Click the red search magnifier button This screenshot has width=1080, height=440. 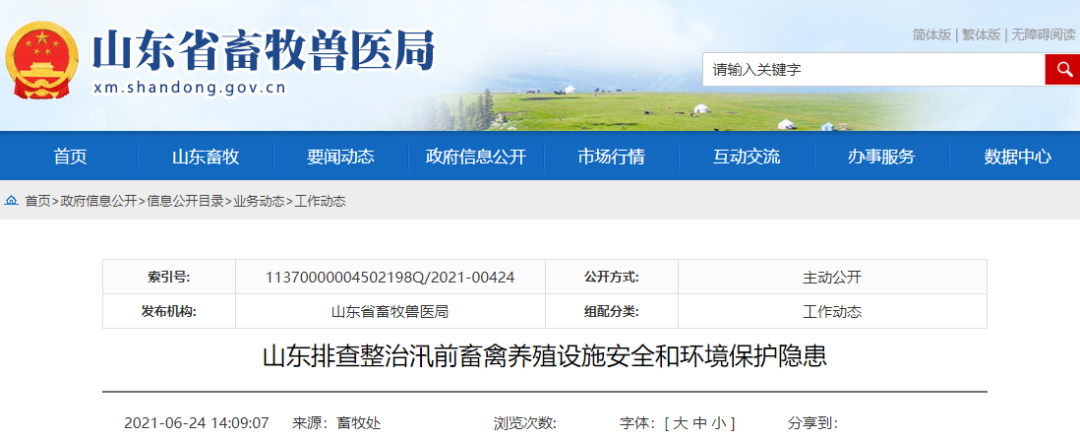coord(1061,70)
